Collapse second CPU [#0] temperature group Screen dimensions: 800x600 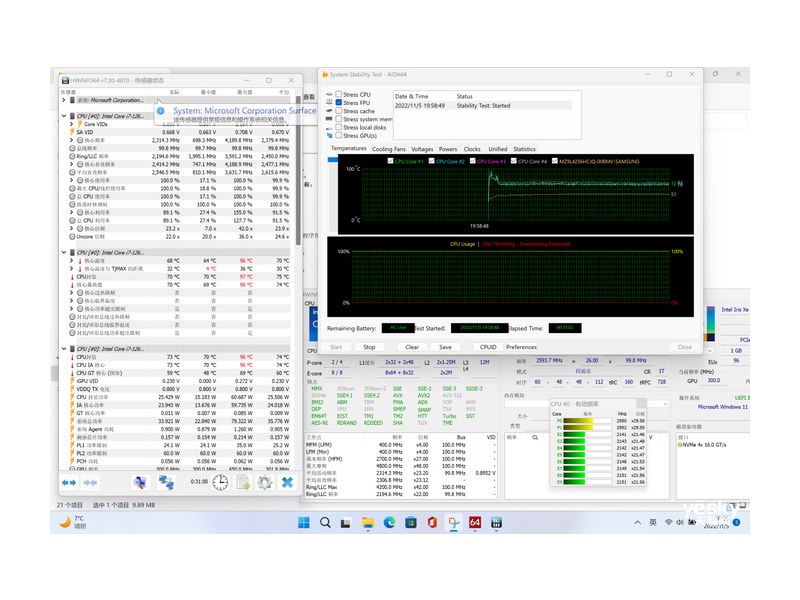pos(64,253)
